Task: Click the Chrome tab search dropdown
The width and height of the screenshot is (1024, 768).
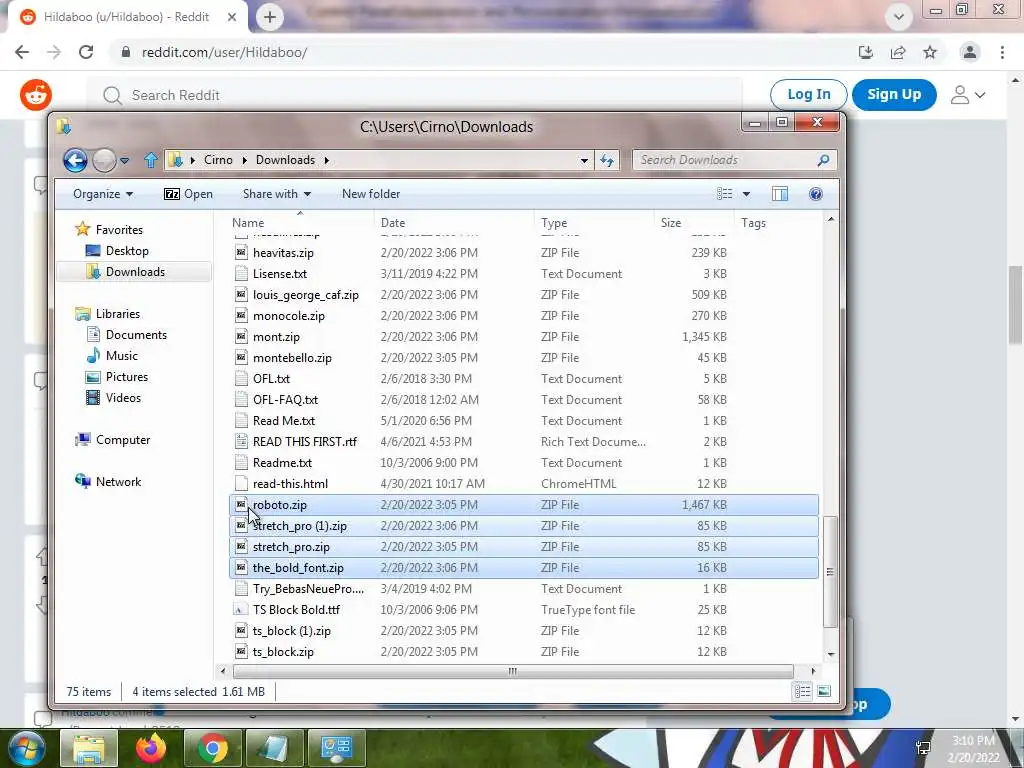Action: 899,18
